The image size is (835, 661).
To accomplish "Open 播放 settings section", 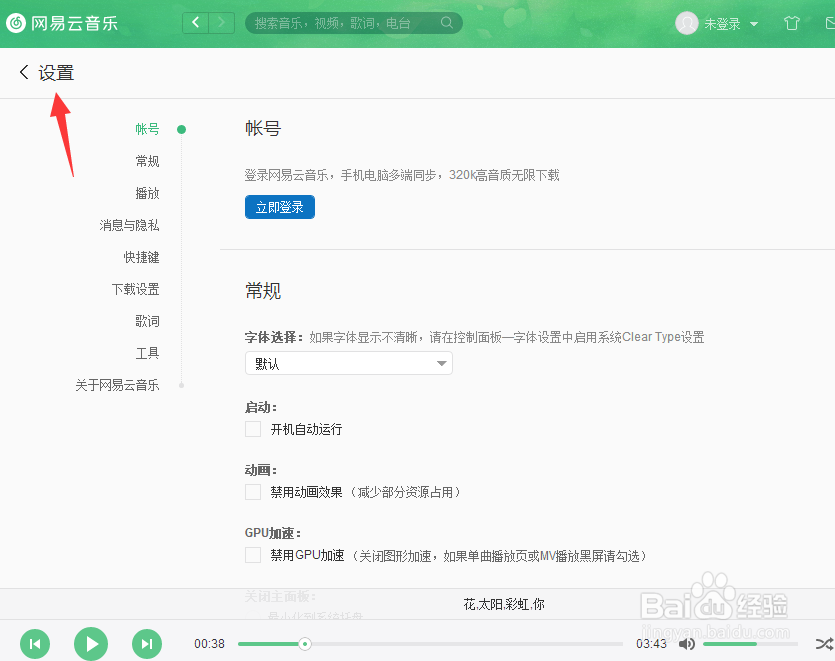I will click(x=147, y=193).
